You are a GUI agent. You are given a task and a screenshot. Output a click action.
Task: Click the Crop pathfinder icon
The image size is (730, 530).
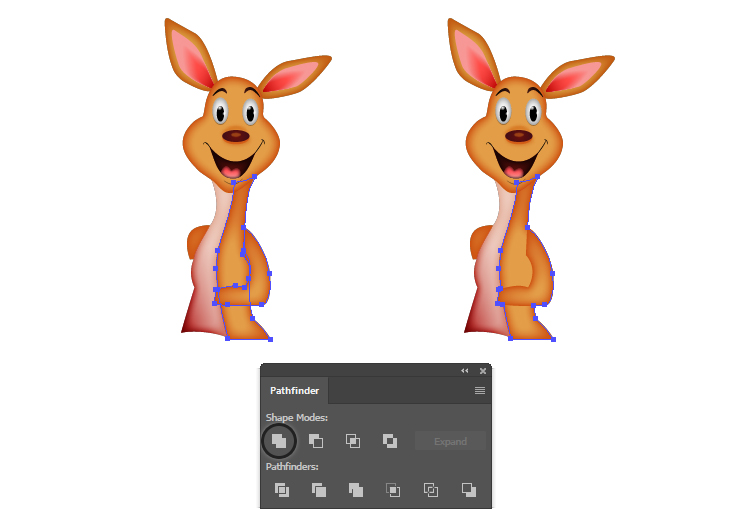click(x=393, y=490)
